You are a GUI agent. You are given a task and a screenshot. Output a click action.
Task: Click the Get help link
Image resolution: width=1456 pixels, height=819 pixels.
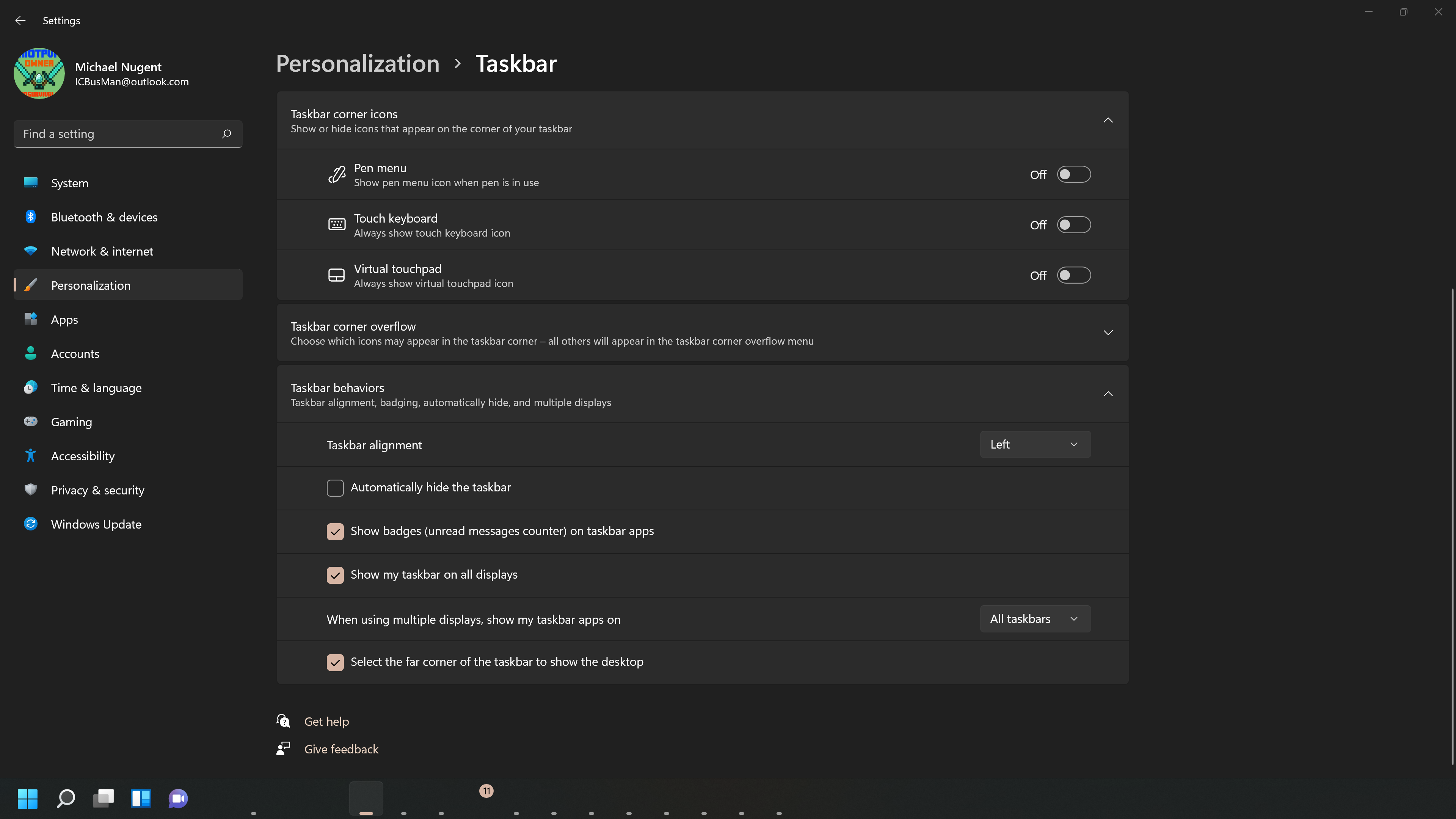click(x=327, y=721)
